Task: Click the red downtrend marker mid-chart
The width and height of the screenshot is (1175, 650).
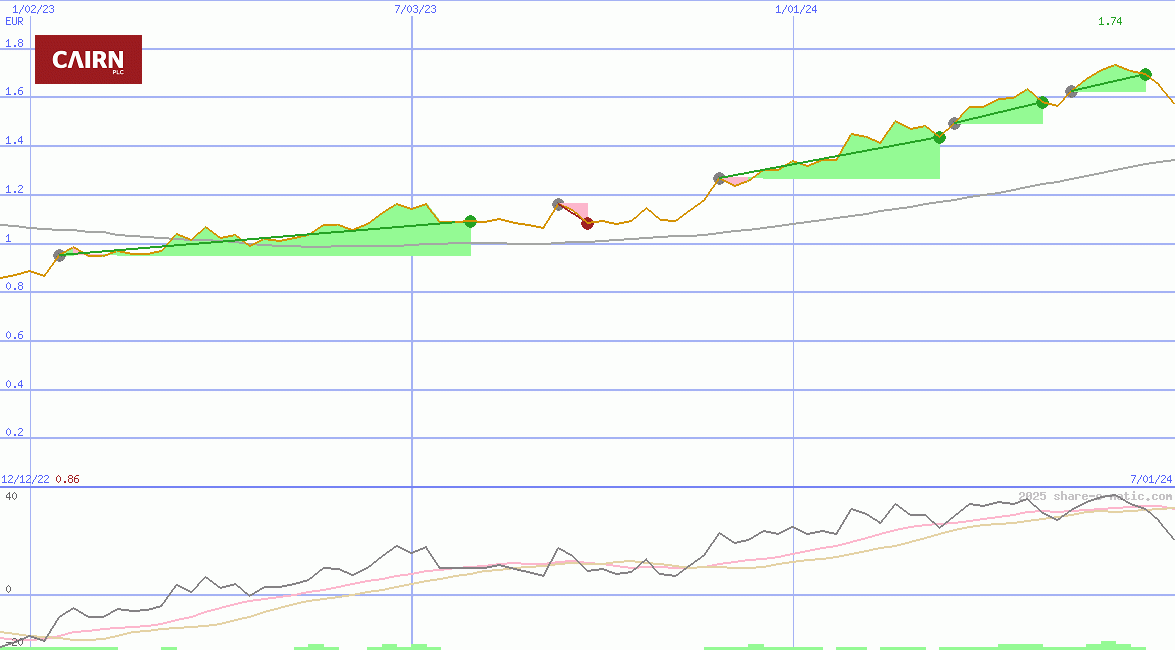Action: pos(587,223)
